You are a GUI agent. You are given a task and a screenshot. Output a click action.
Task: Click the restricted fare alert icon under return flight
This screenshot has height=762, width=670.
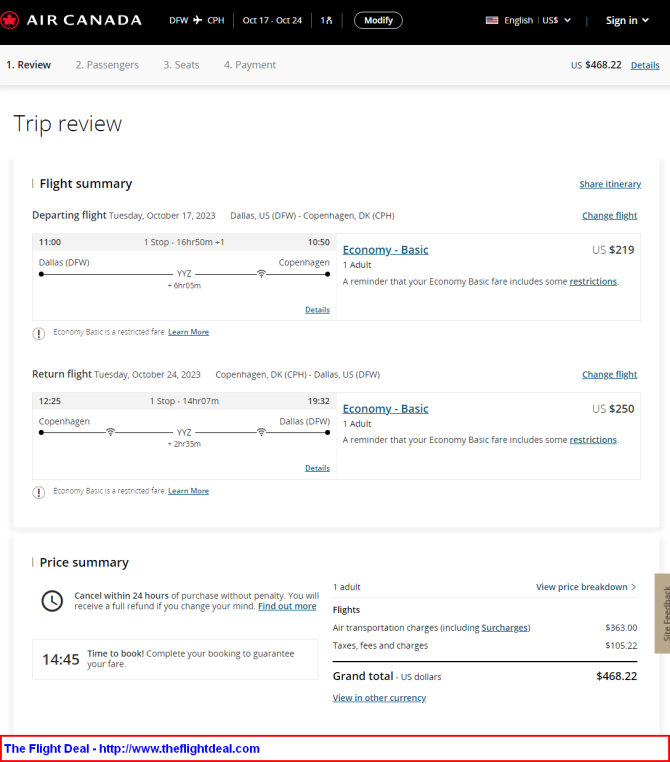[39, 492]
